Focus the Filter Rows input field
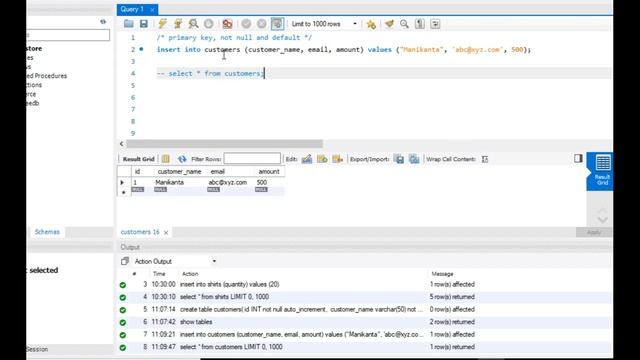The image size is (640, 360). tap(252, 159)
